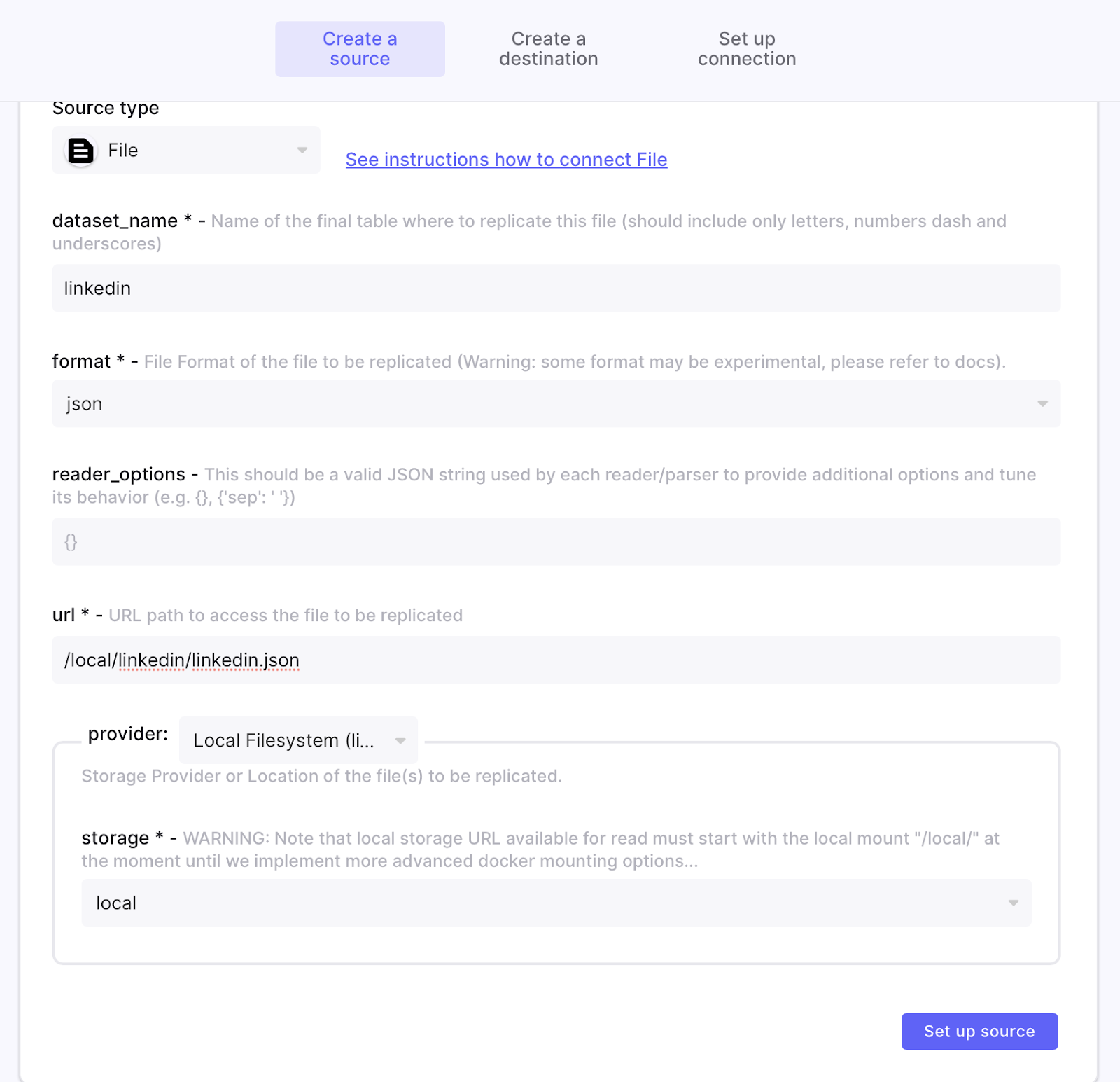
Task: Open the Local Filesystem provider dropdown
Action: [x=298, y=740]
